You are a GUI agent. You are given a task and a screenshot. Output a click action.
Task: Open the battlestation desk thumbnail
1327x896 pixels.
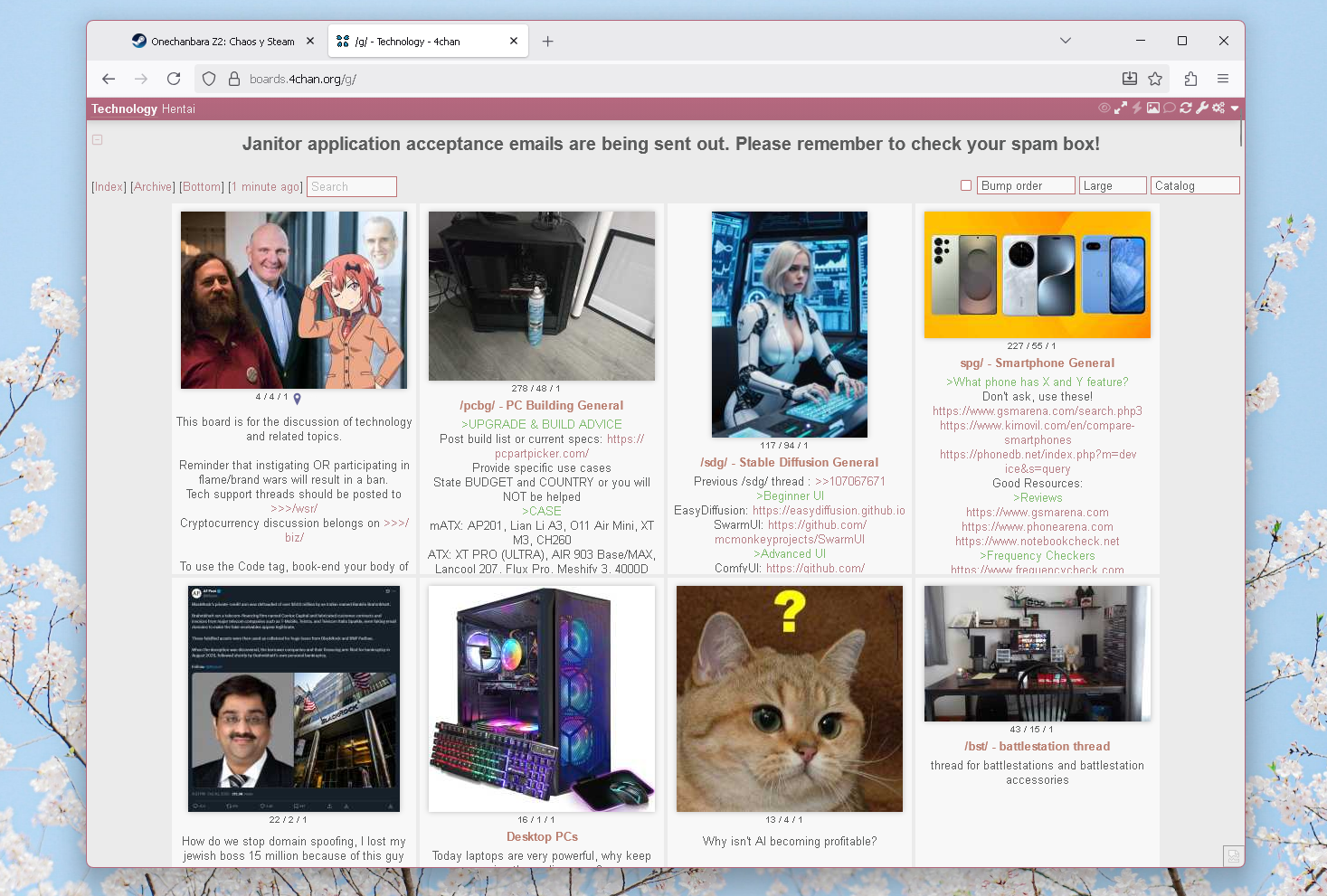pyautogui.click(x=1038, y=654)
